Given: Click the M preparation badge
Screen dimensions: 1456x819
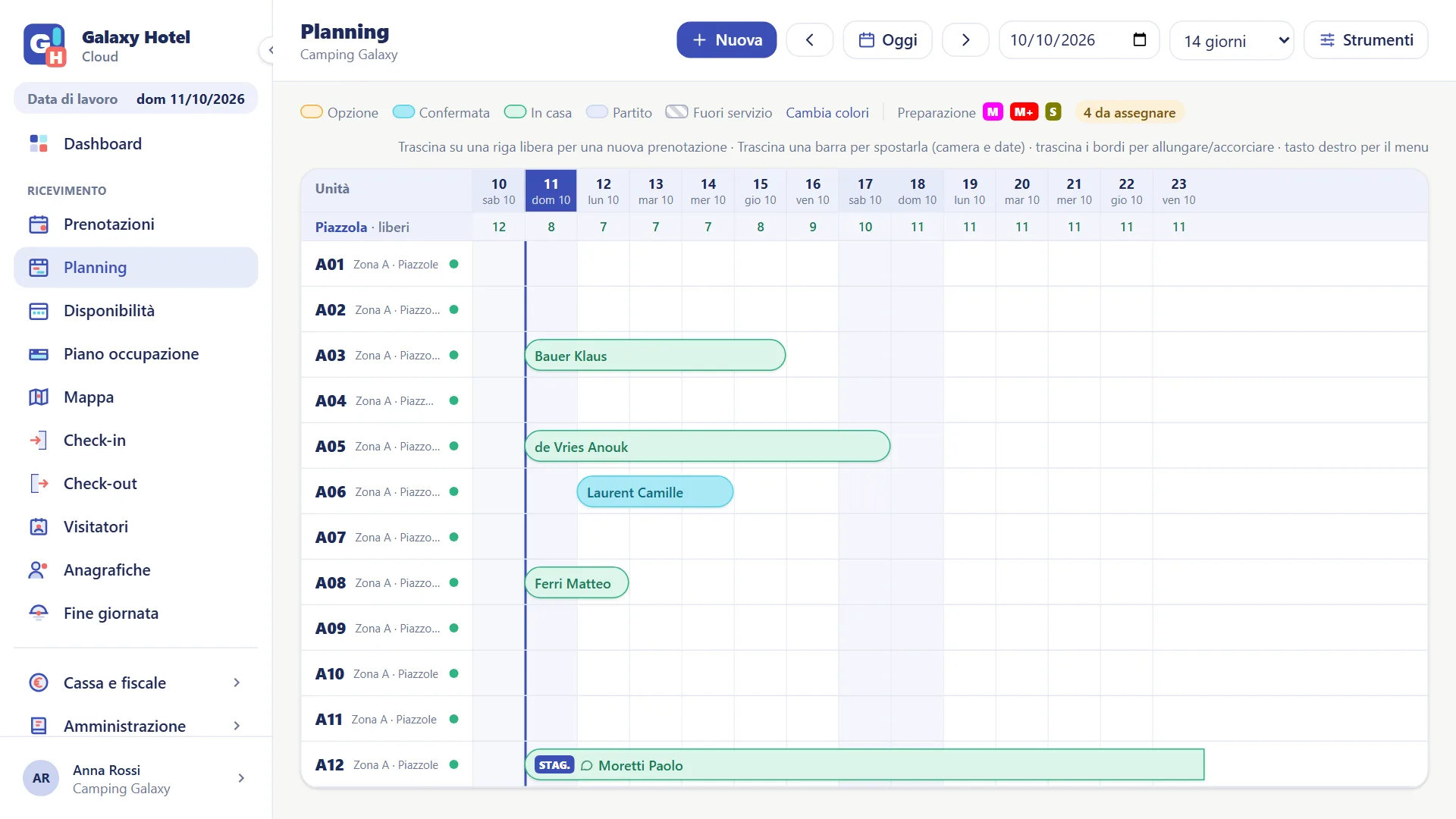Looking at the screenshot, I should [x=993, y=112].
